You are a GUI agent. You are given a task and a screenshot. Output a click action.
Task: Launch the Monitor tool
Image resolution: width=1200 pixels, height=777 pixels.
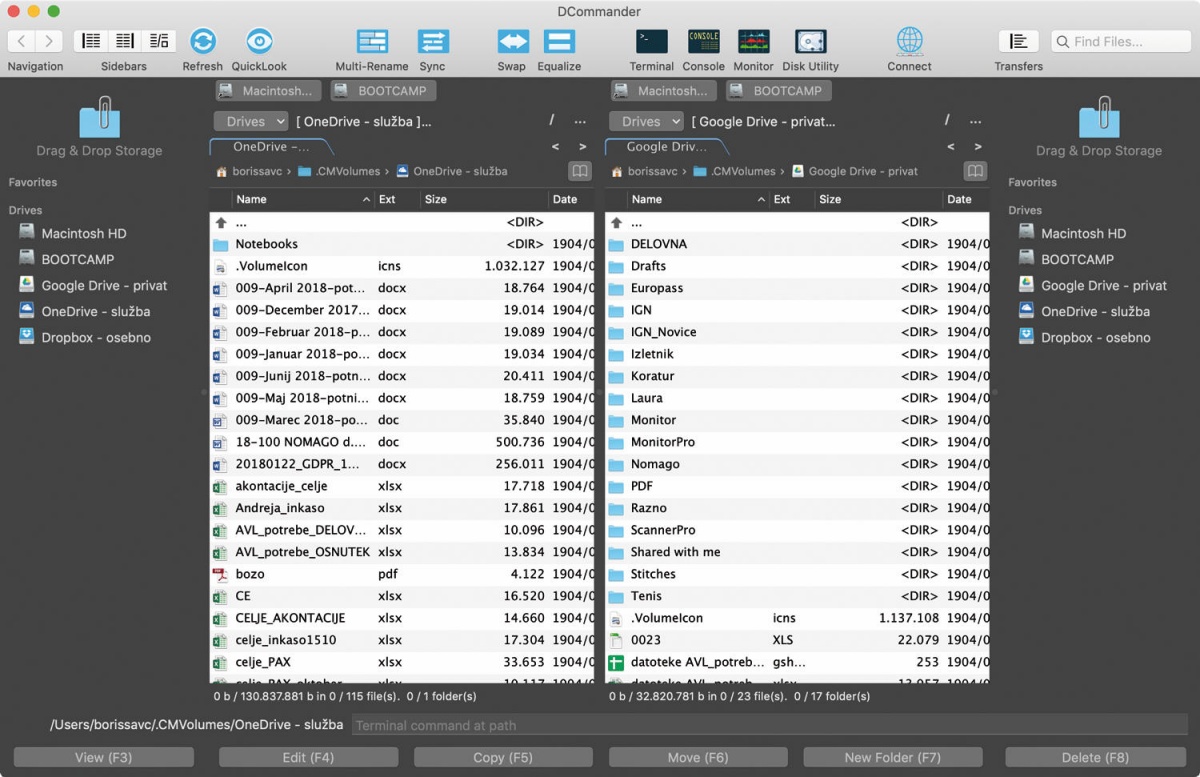(754, 41)
